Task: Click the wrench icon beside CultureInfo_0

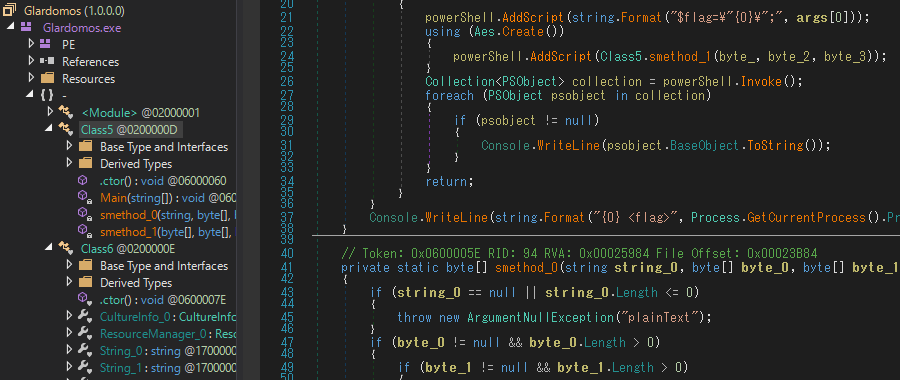Action: [x=85, y=316]
